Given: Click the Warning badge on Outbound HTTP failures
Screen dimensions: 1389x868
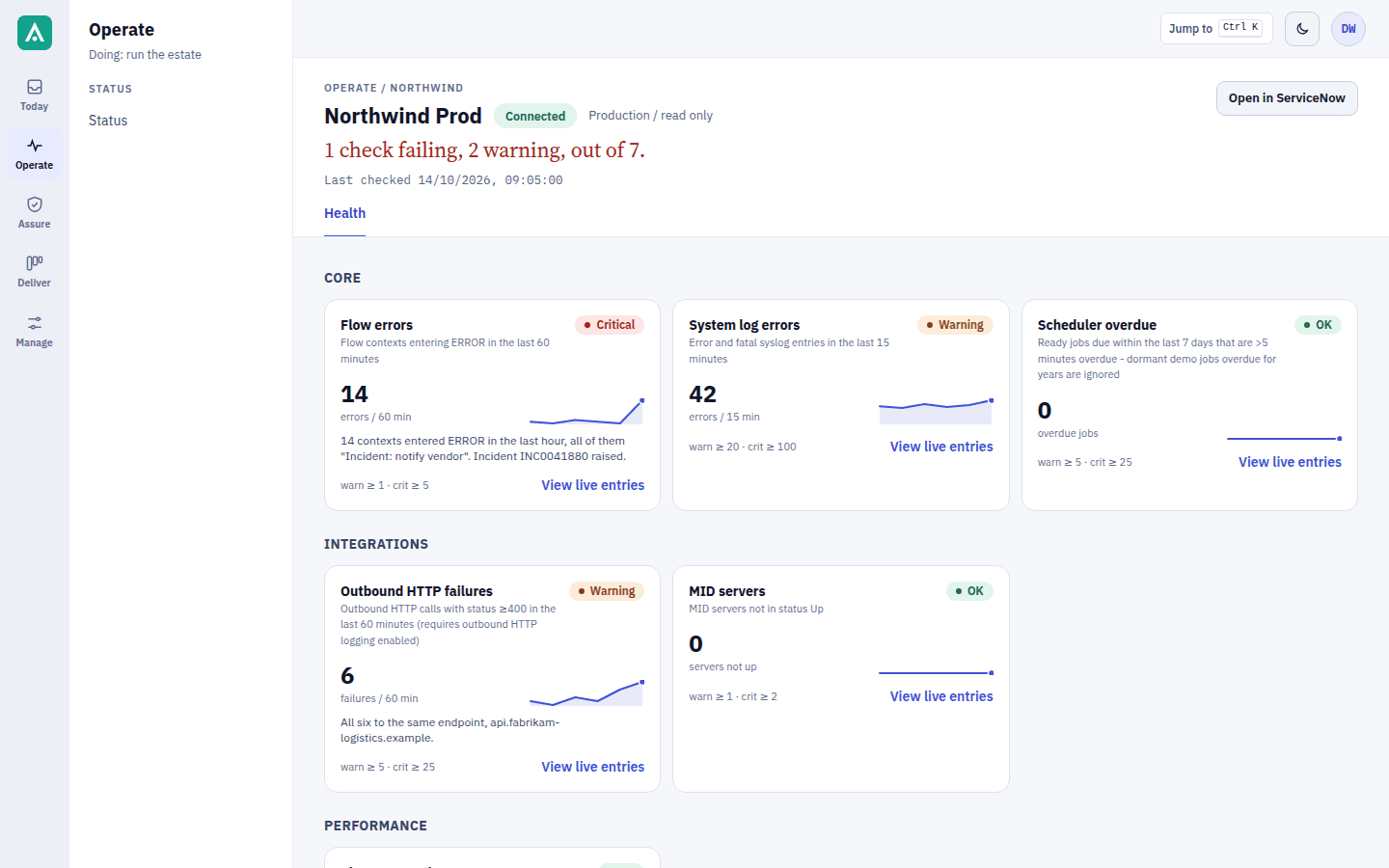Looking at the screenshot, I should coord(607,591).
